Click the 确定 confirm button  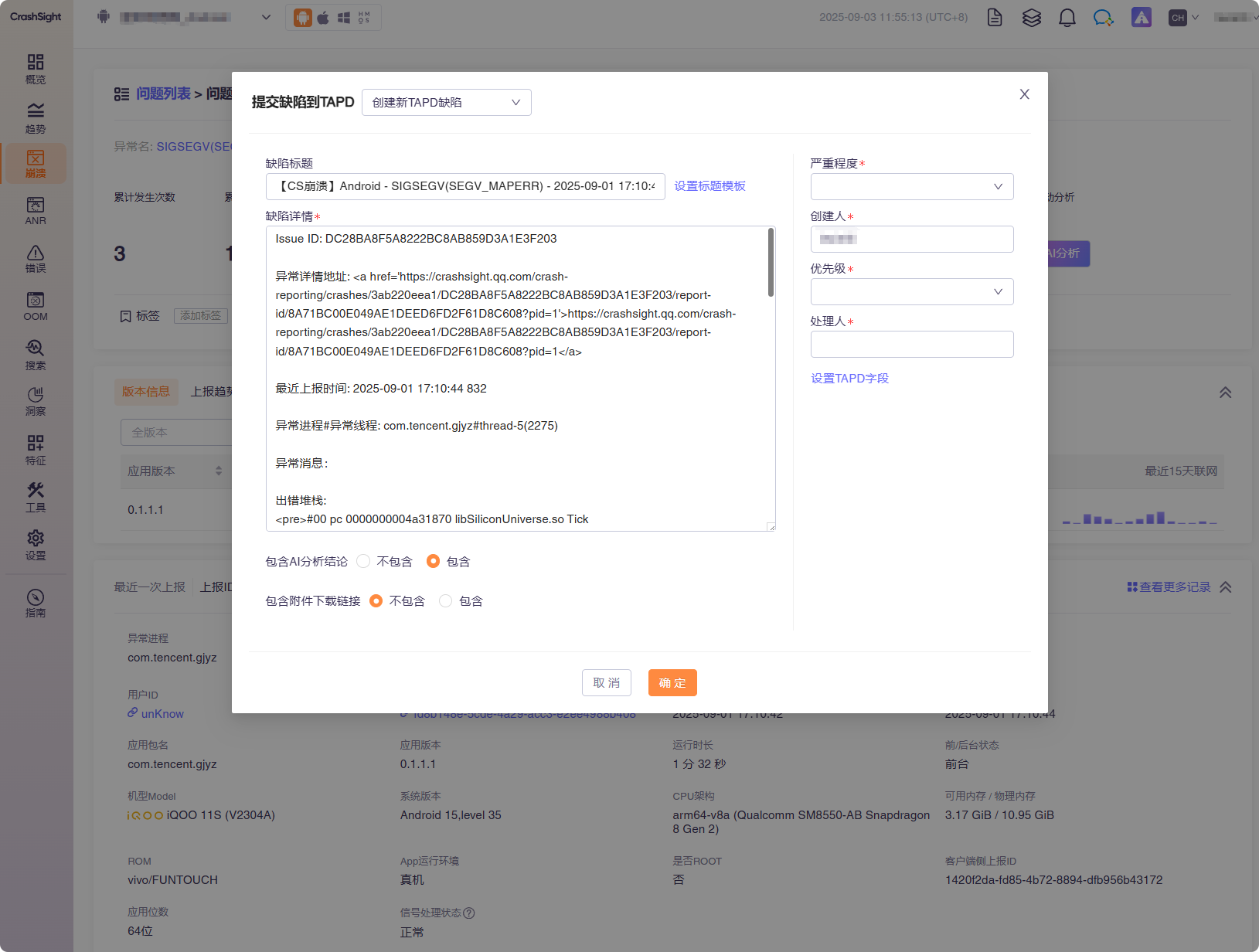[x=672, y=683]
